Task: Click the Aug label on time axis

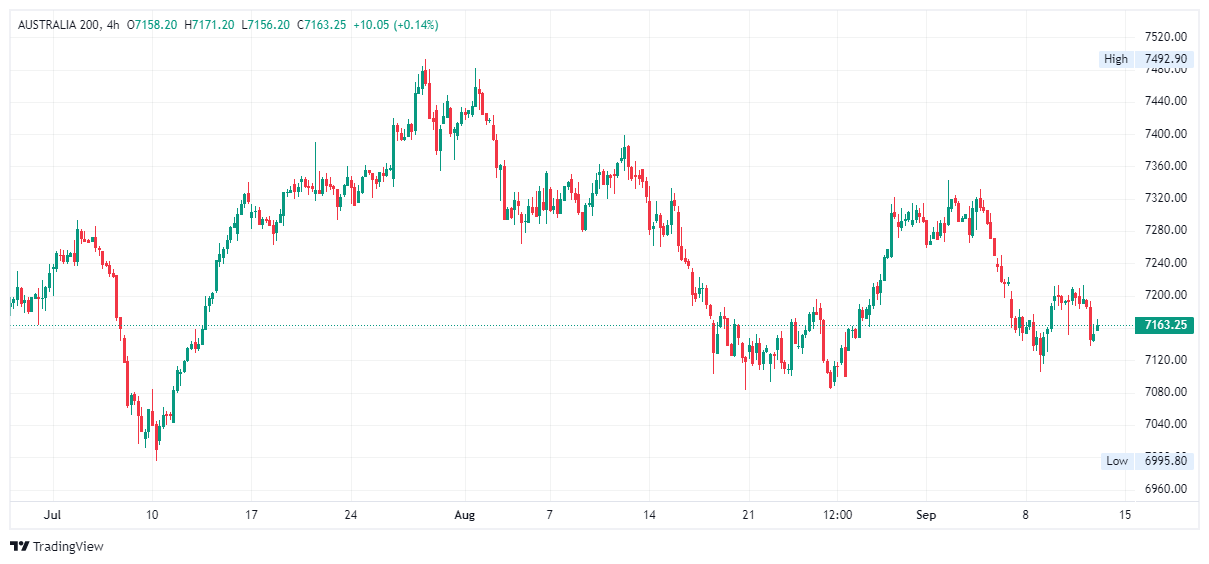Action: click(464, 515)
